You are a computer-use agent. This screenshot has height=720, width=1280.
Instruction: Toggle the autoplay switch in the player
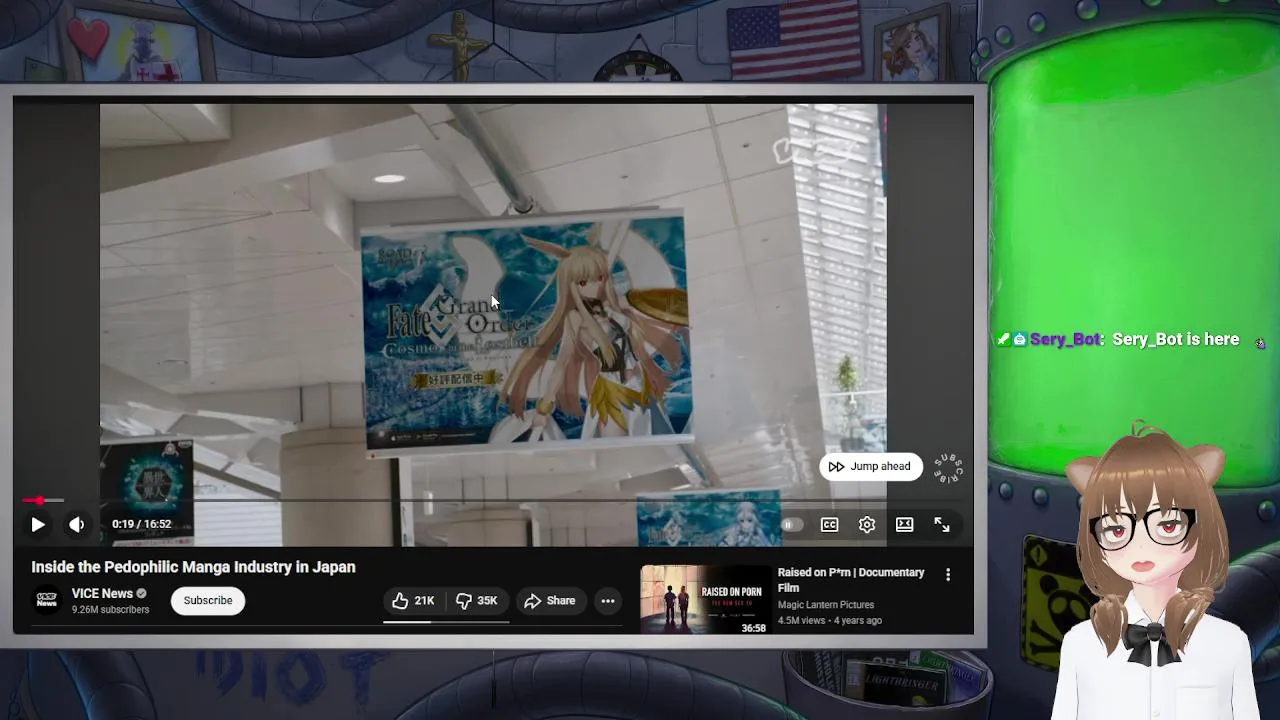coord(790,524)
